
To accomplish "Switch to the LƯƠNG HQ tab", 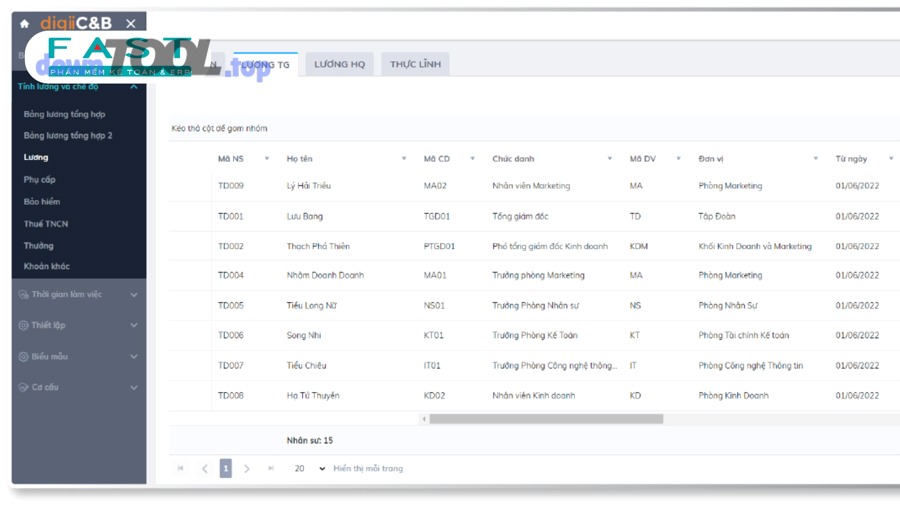I will click(x=339, y=64).
